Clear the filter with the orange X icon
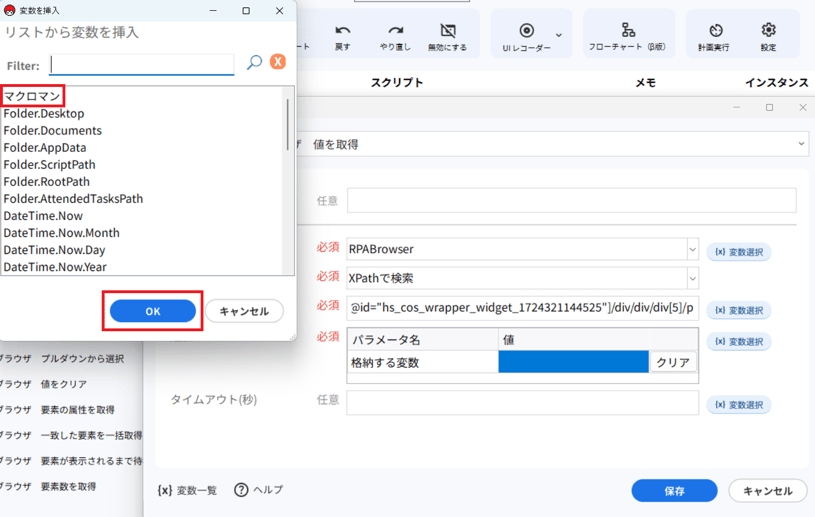 point(278,62)
